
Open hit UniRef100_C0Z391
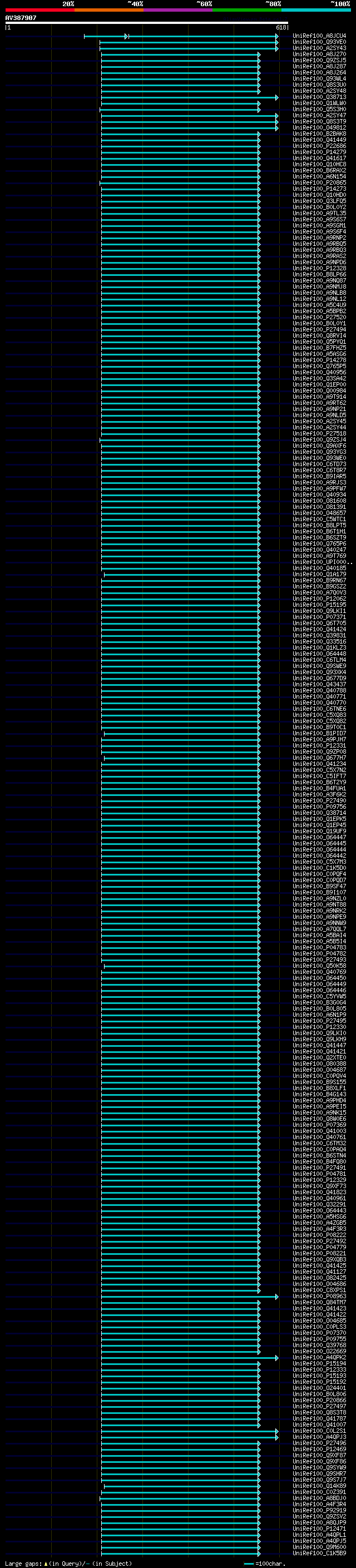(319, 1492)
